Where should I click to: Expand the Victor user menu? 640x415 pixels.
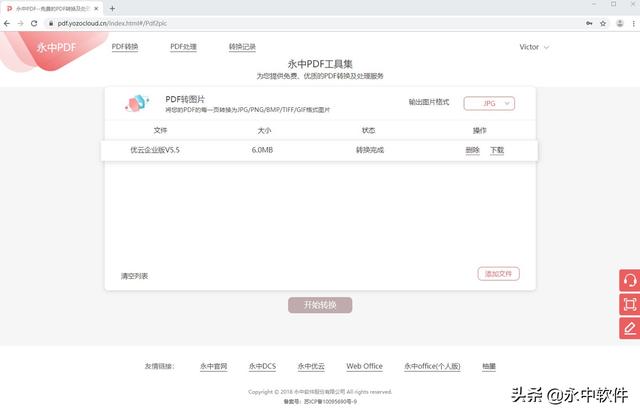[534, 47]
